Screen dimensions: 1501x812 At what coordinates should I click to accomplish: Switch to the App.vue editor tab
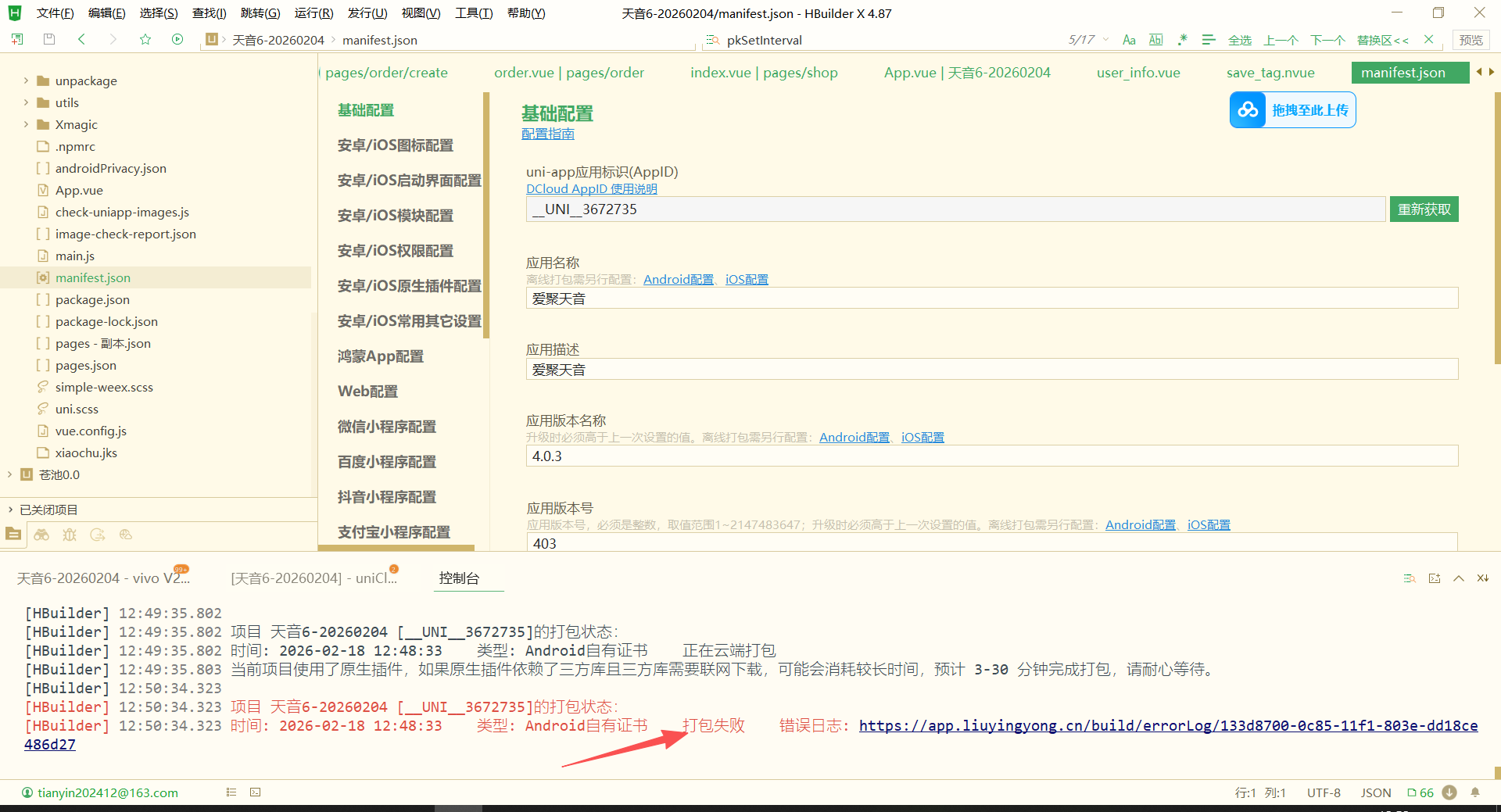pyautogui.click(x=966, y=73)
